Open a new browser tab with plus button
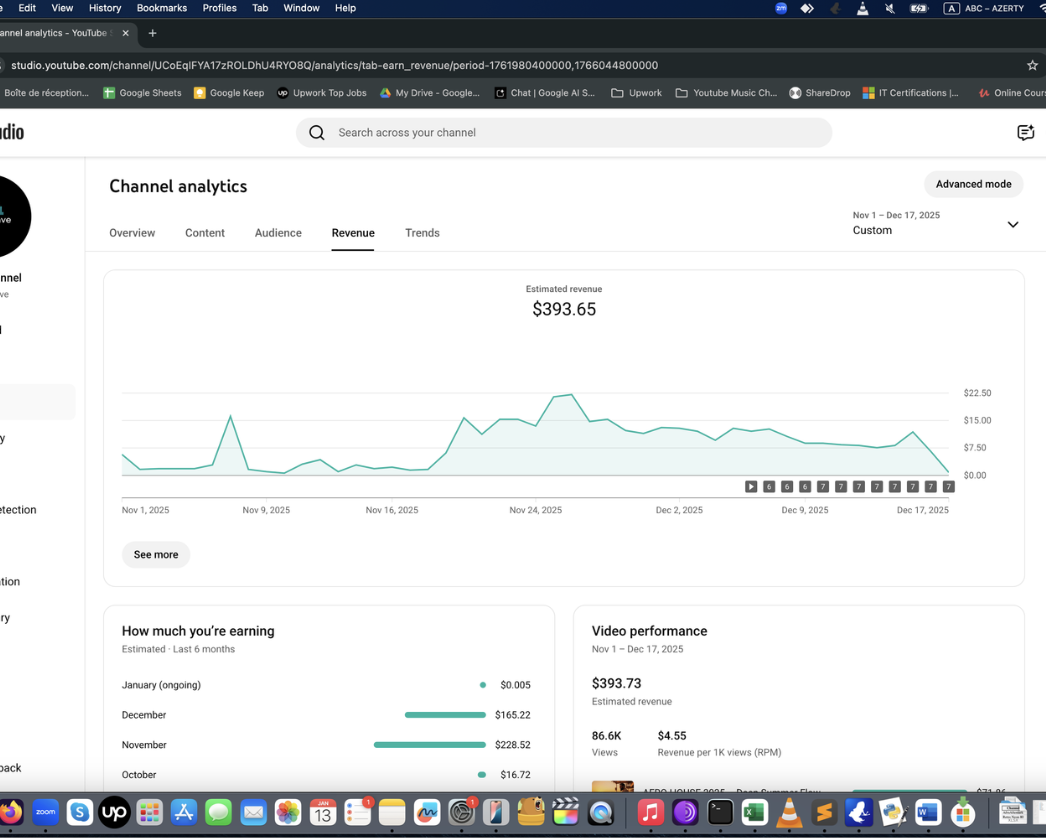This screenshot has width=1046, height=838. pos(152,33)
